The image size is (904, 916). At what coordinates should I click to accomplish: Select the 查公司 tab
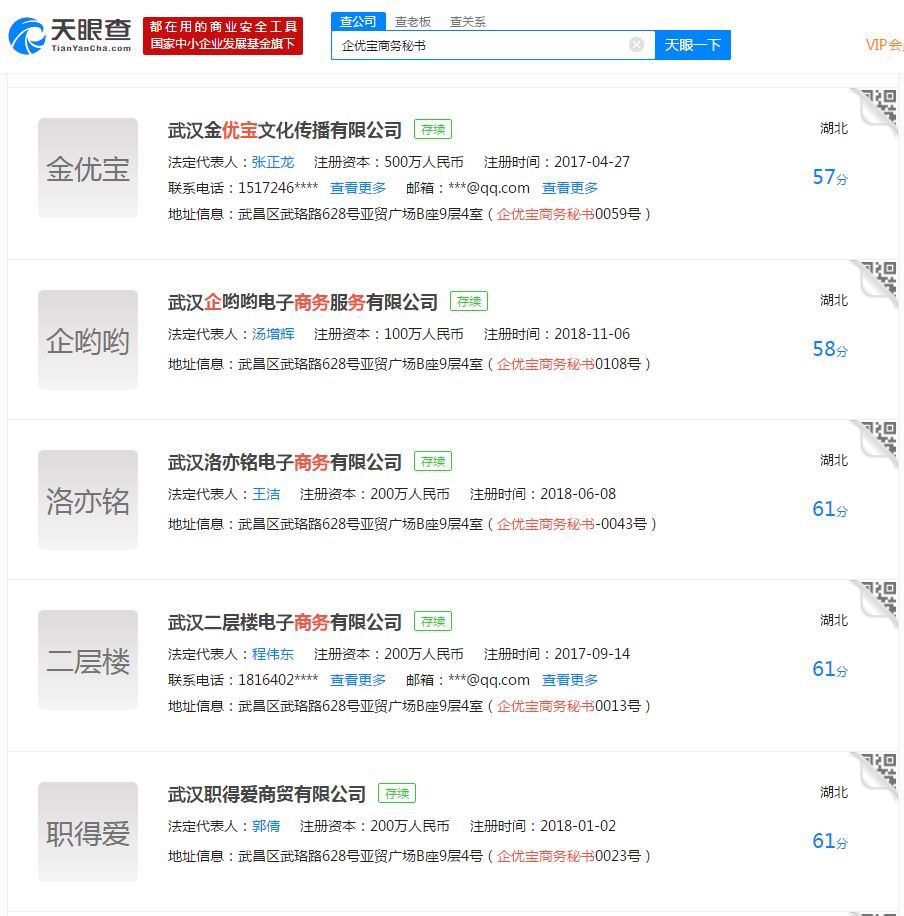(x=358, y=21)
